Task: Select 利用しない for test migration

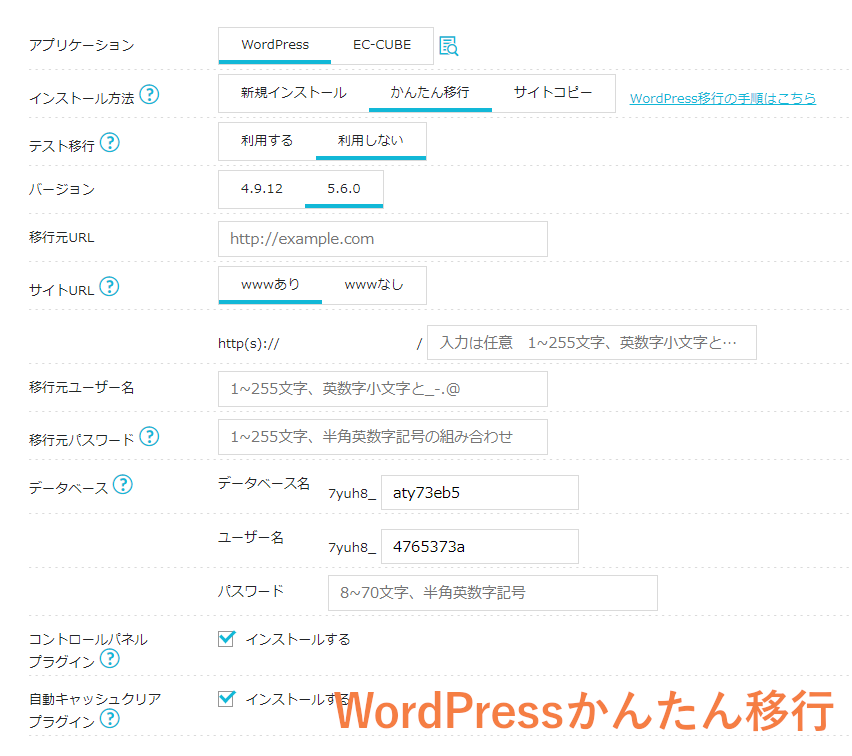Action: click(371, 141)
